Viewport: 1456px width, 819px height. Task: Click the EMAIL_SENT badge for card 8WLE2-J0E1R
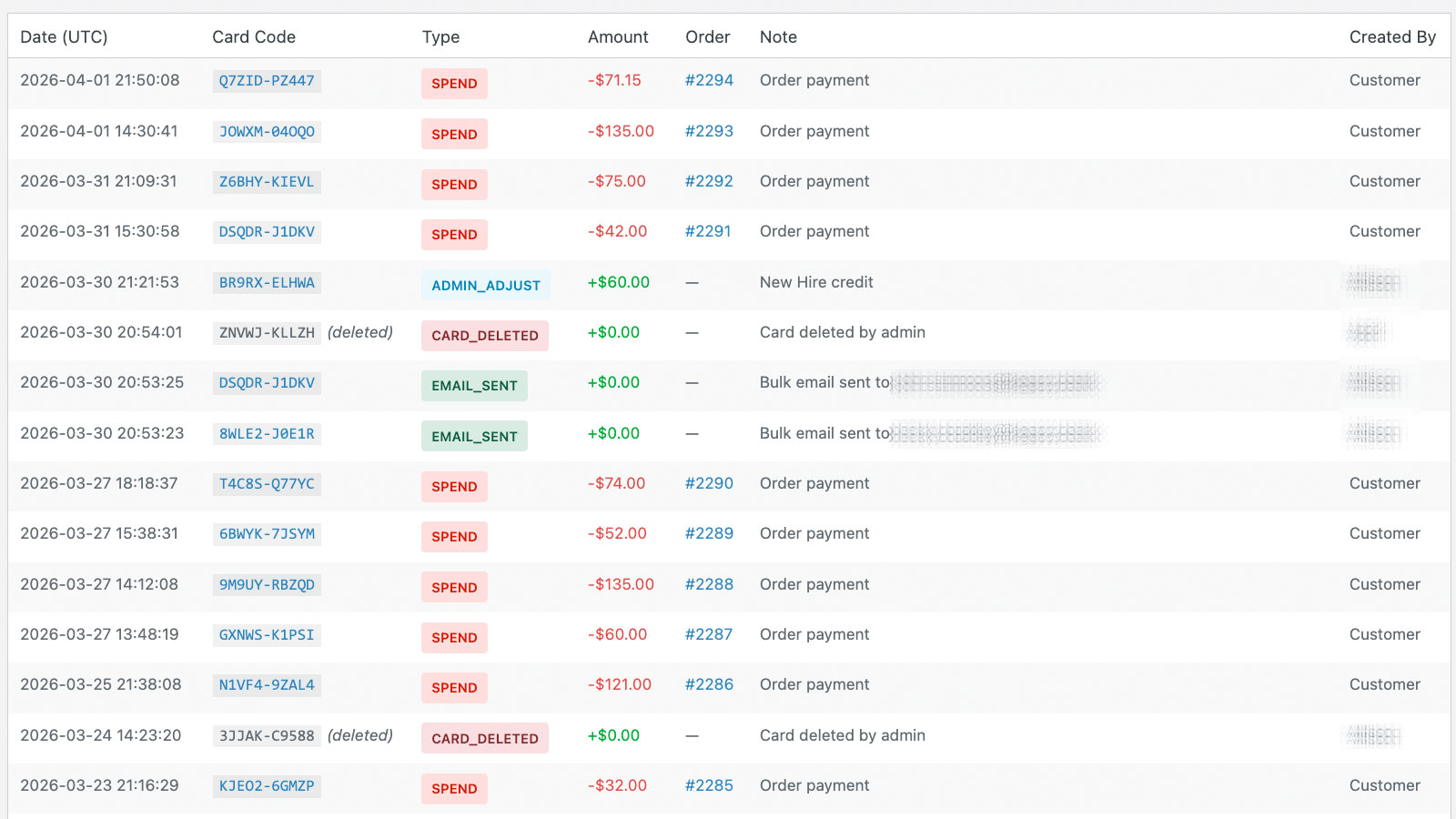pos(474,436)
